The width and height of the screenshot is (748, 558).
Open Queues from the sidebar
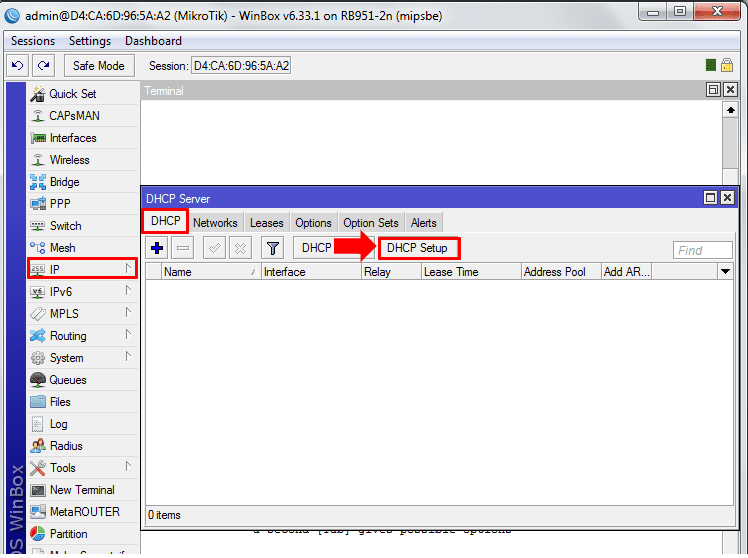[x=68, y=380]
